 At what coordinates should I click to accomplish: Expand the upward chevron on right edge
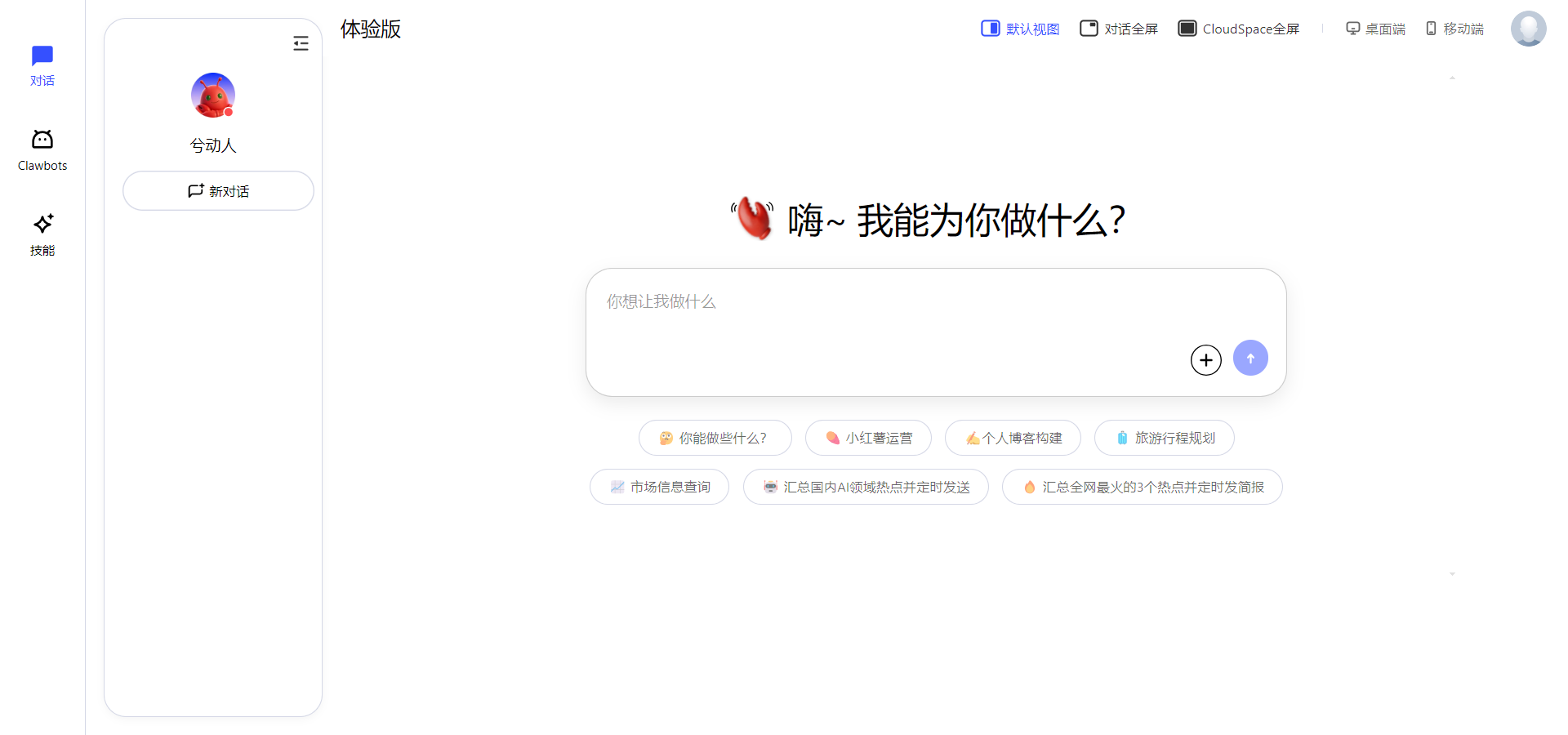(1452, 78)
